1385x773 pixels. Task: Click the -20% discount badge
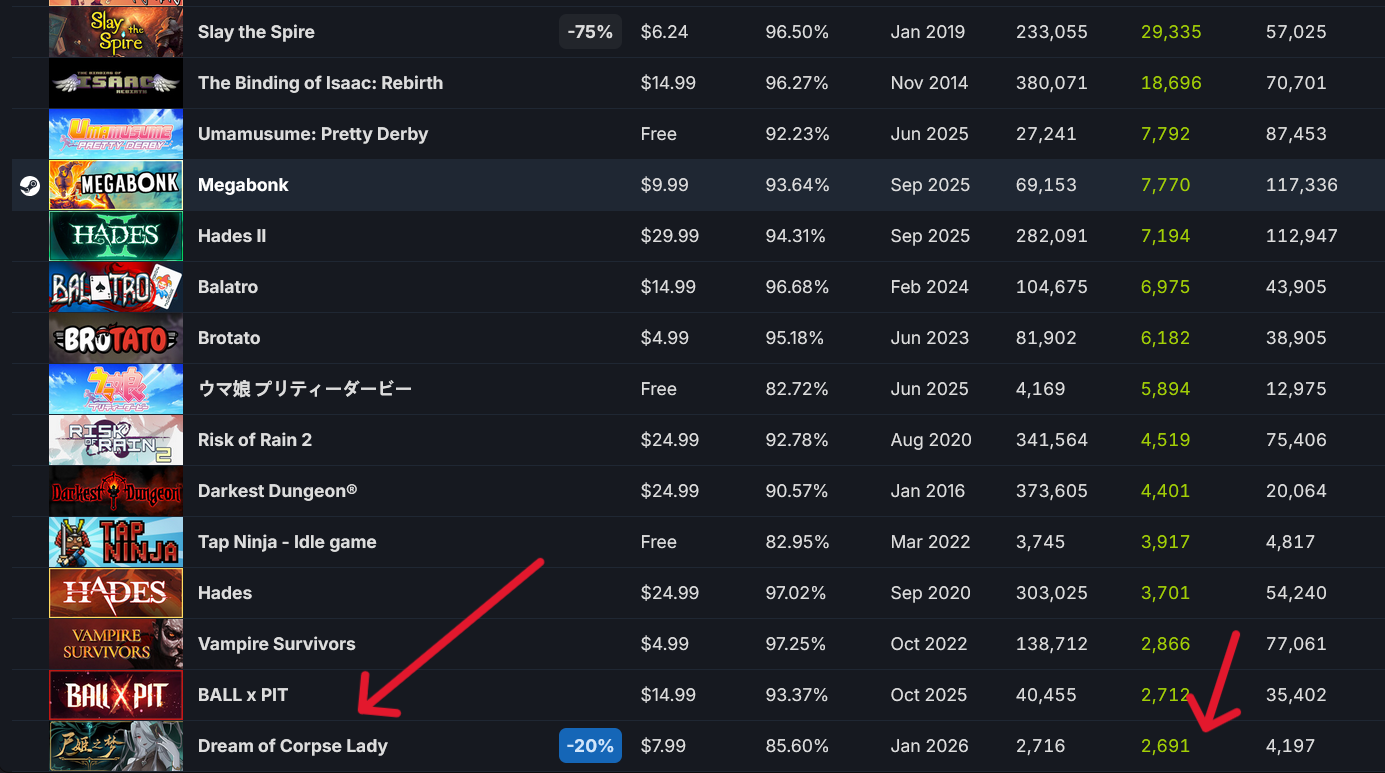(590, 746)
